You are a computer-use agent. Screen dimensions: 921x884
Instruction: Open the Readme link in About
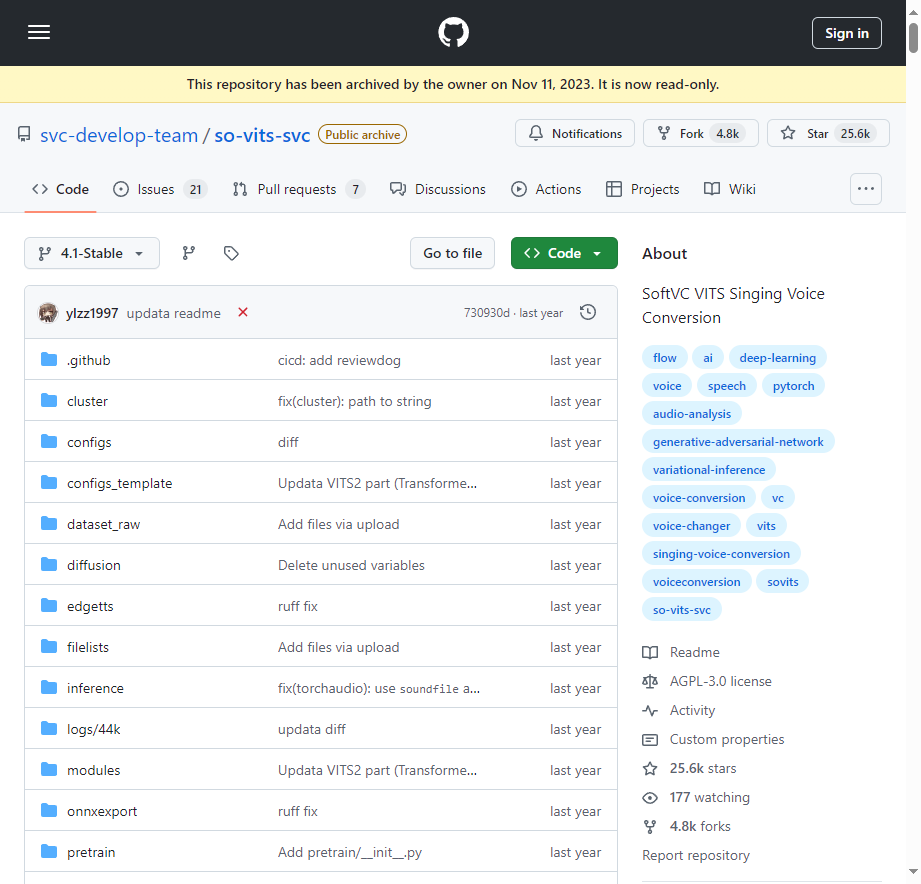pyautogui.click(x=681, y=652)
